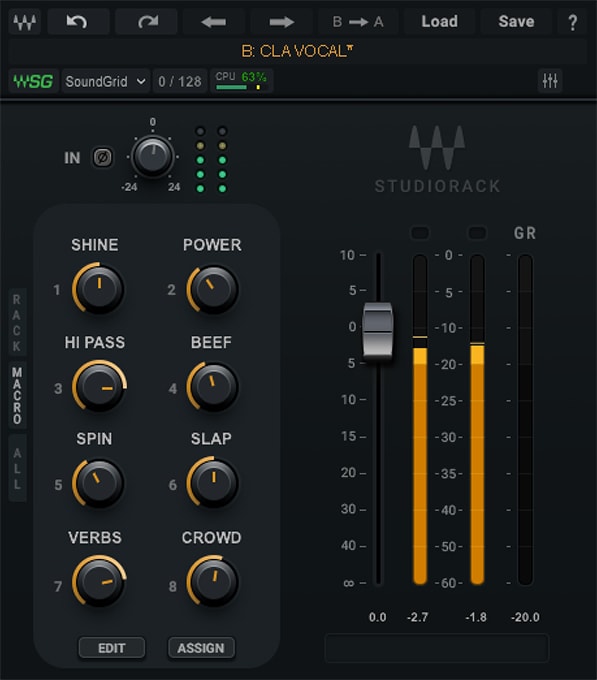Screen dimensions: 597x680
Task: Click the fader value 0.0 readout
Action: point(378,617)
